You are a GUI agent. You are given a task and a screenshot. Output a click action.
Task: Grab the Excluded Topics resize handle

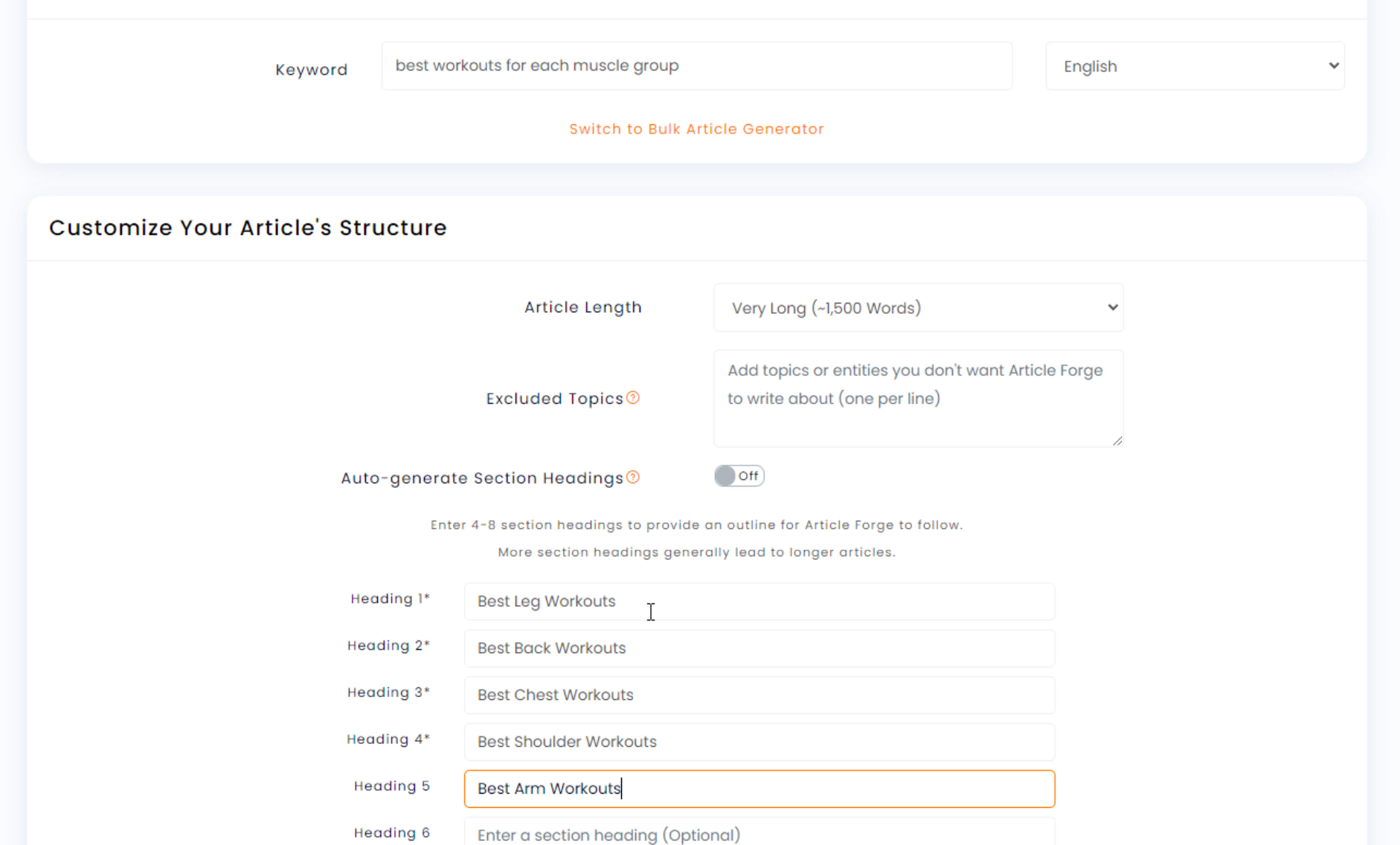point(1117,441)
